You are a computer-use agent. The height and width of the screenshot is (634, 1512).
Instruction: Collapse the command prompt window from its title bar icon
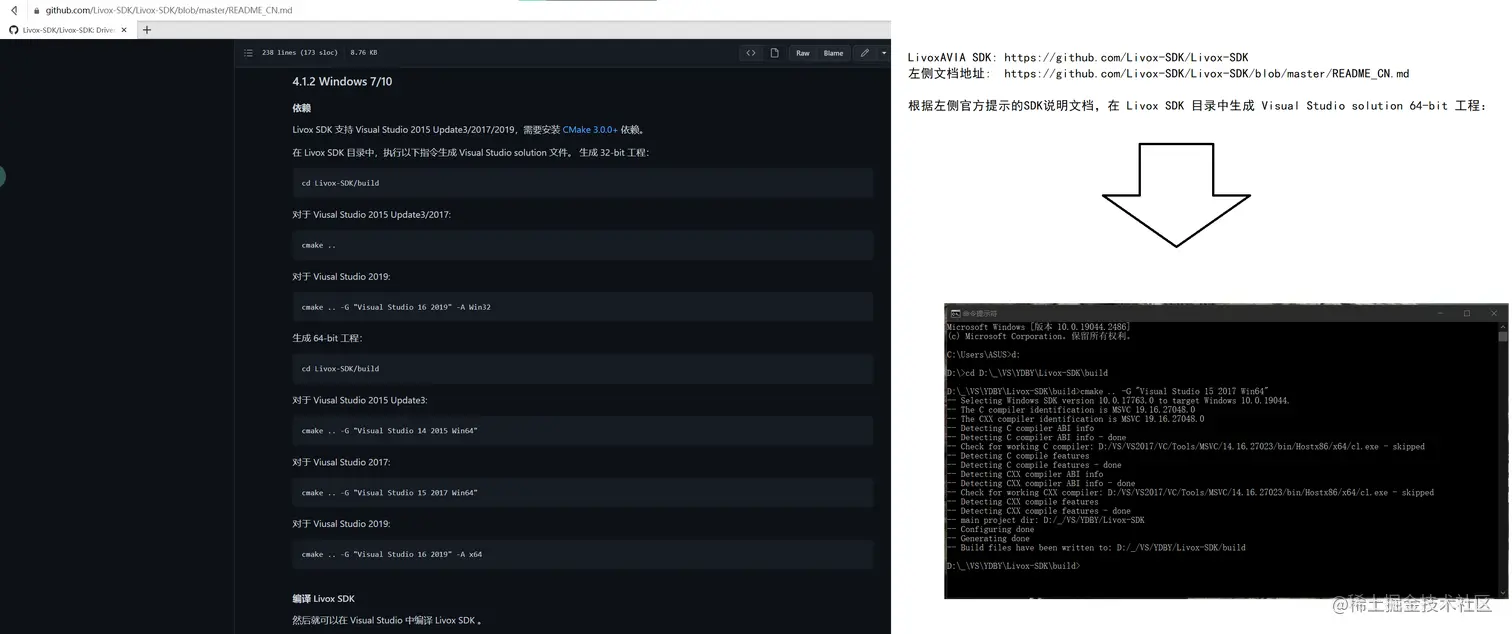click(x=1440, y=313)
